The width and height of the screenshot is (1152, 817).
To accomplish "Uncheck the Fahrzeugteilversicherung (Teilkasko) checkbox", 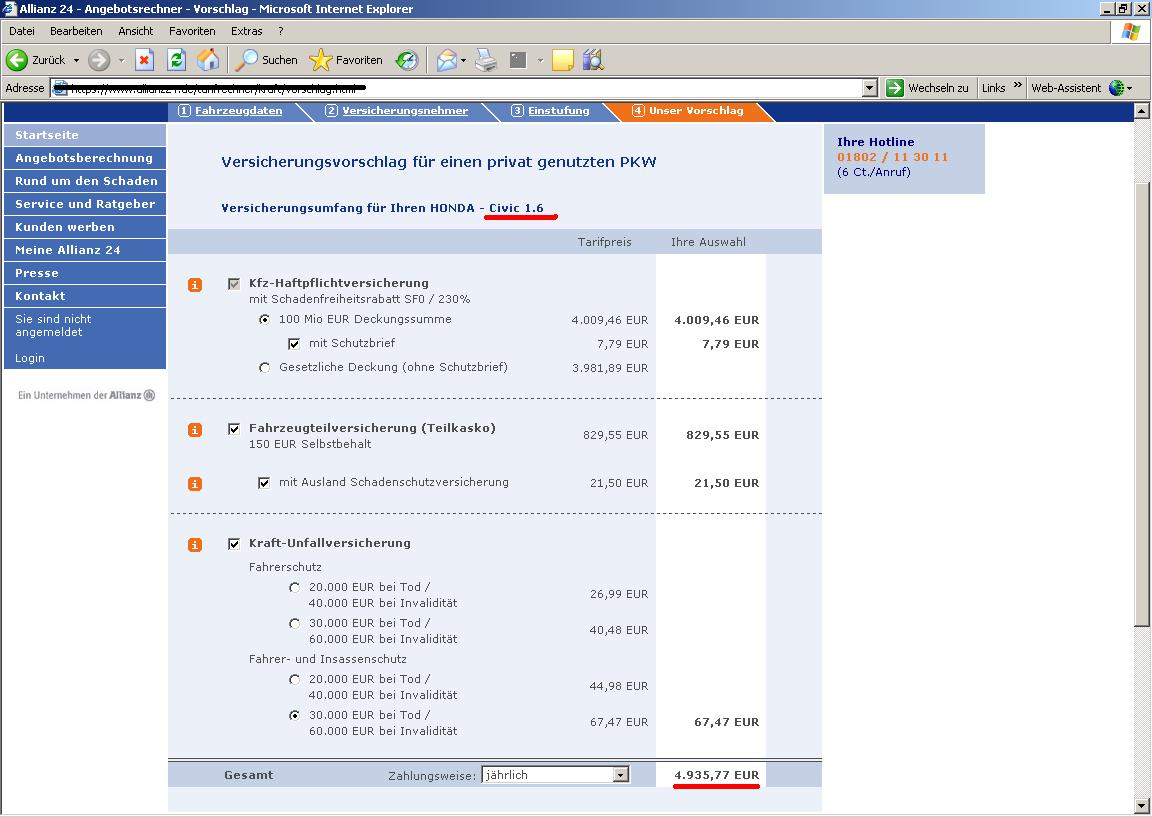I will pyautogui.click(x=234, y=429).
